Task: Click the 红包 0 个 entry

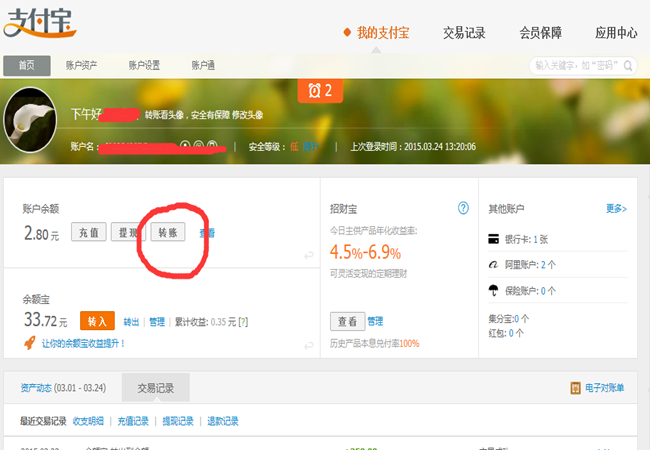Action: tap(506, 333)
